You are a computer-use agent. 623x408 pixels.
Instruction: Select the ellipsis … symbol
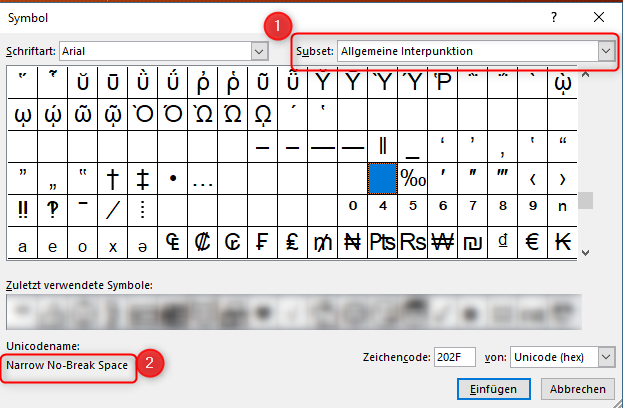(x=203, y=178)
